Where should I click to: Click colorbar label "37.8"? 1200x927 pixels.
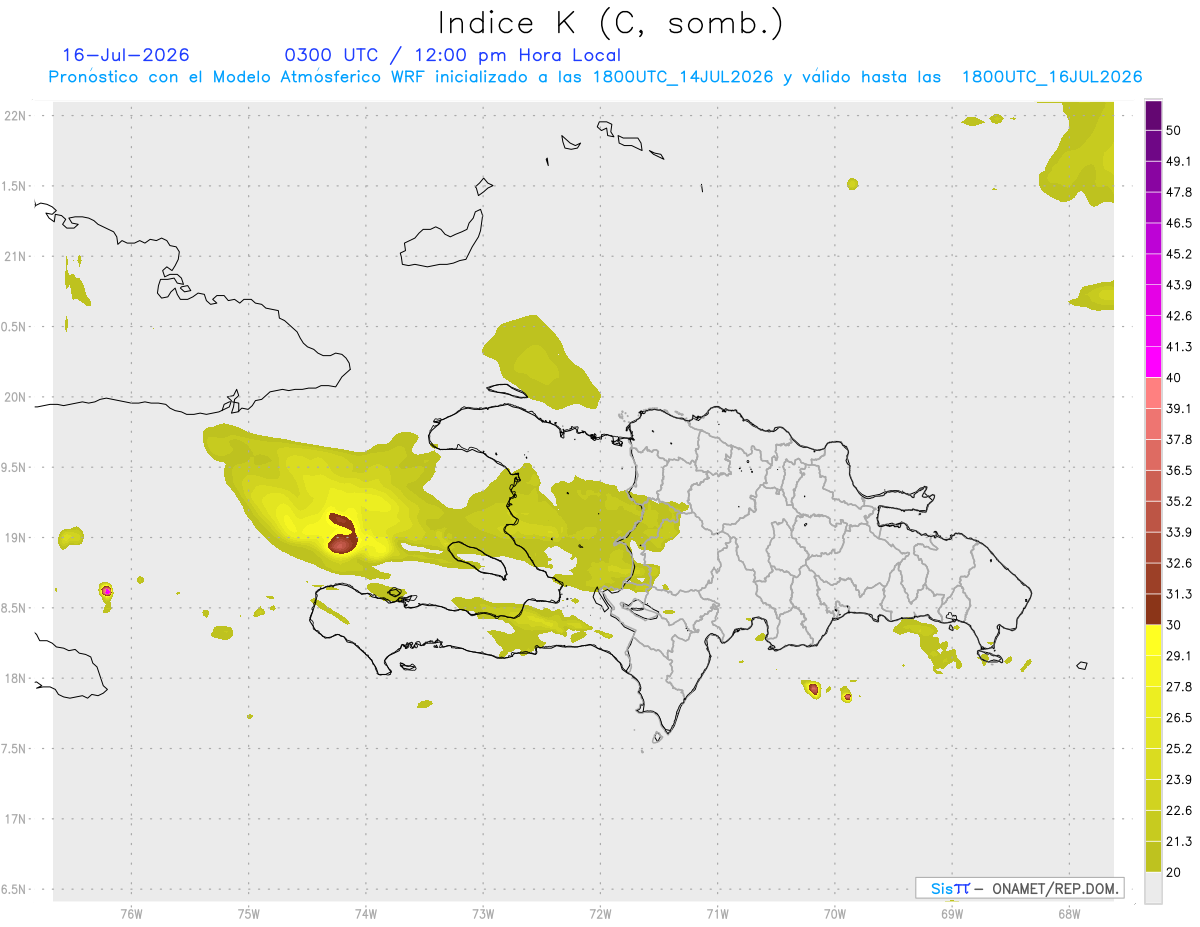1179,440
